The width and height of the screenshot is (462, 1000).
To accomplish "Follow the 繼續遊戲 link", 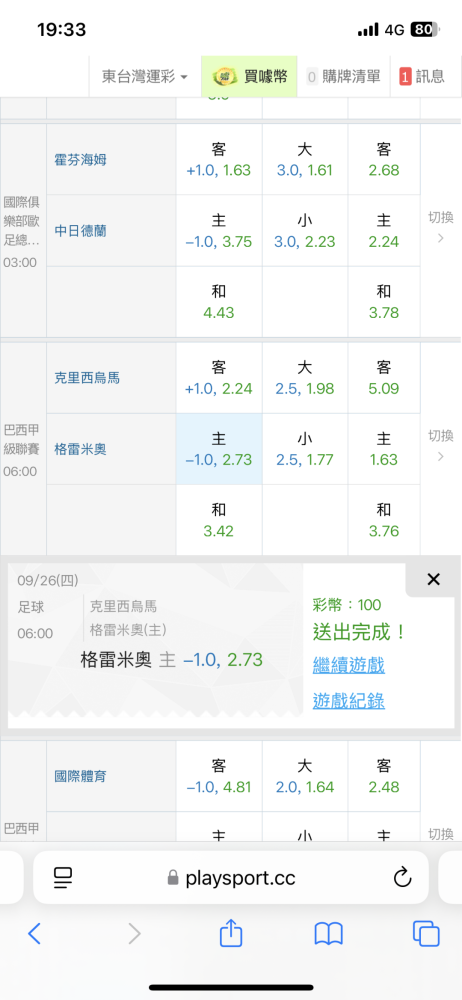I will pos(348,666).
